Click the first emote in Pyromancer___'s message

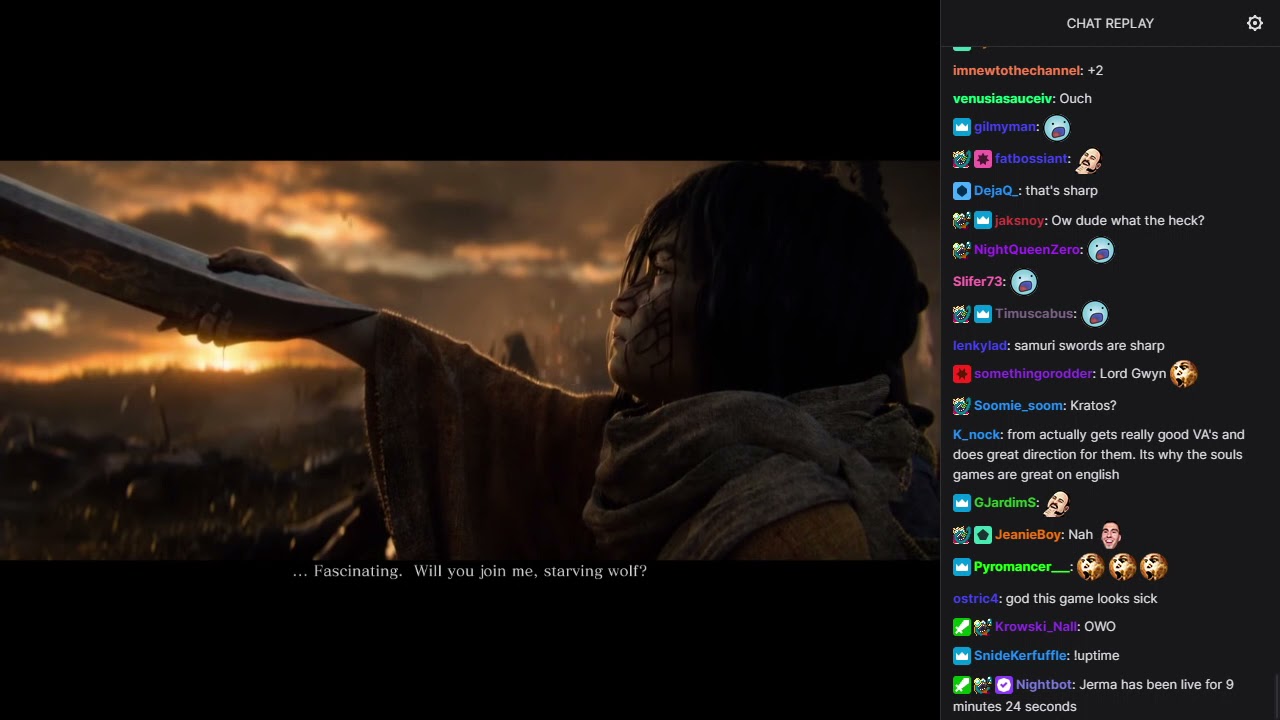pyautogui.click(x=1091, y=567)
